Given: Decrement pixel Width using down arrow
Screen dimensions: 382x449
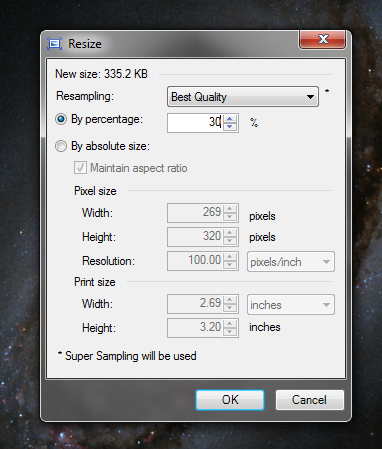Looking at the screenshot, I should (230, 217).
